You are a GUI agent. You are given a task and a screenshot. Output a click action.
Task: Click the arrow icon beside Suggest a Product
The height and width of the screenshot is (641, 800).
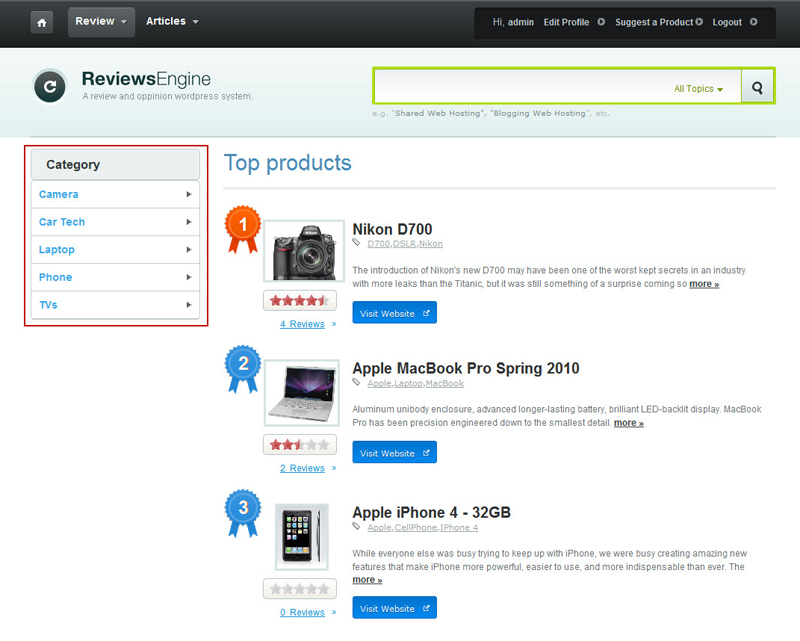[699, 22]
